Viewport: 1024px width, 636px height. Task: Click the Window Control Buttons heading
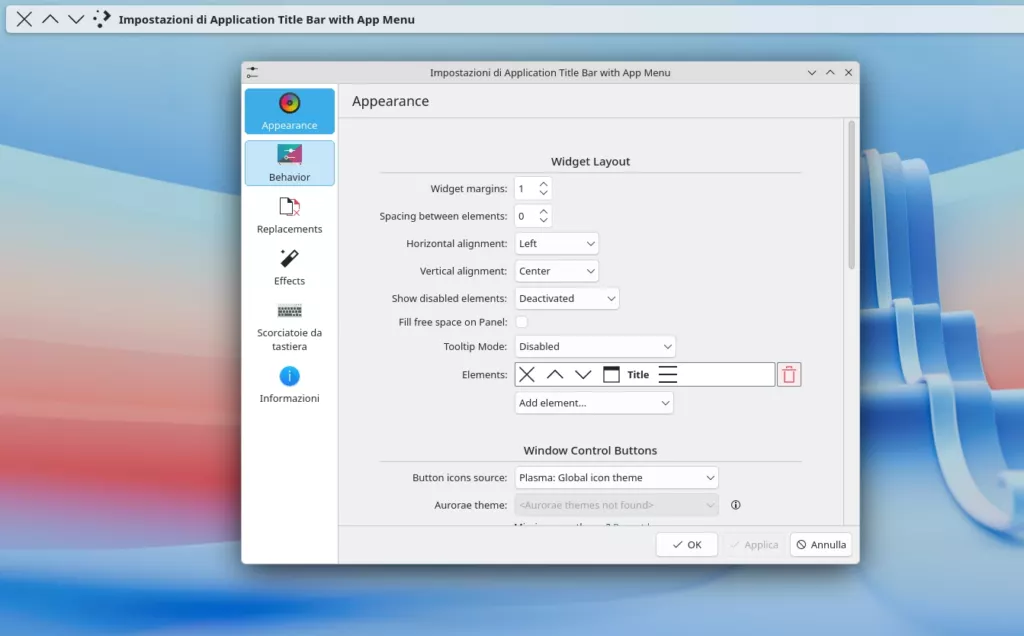[x=590, y=451]
